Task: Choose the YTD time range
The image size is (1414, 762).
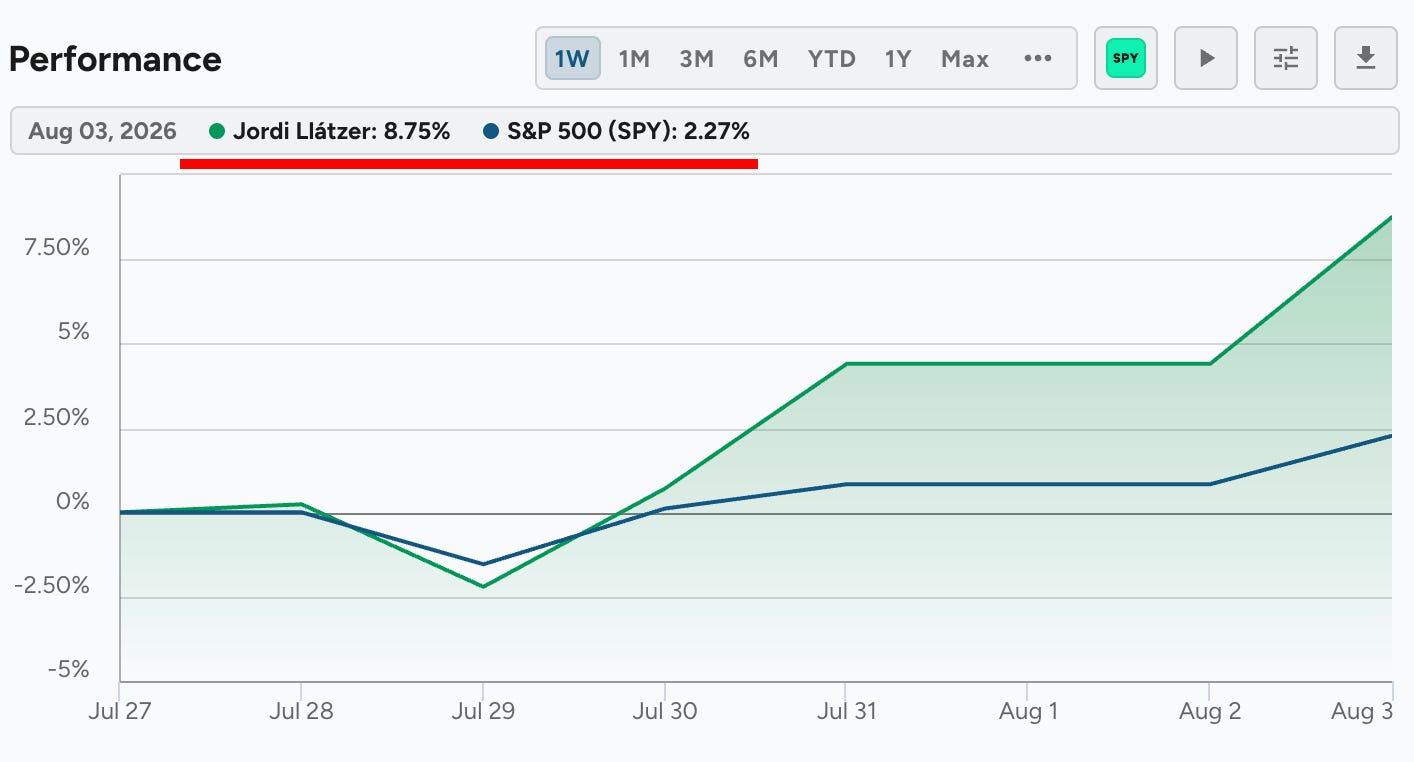Action: coord(832,59)
